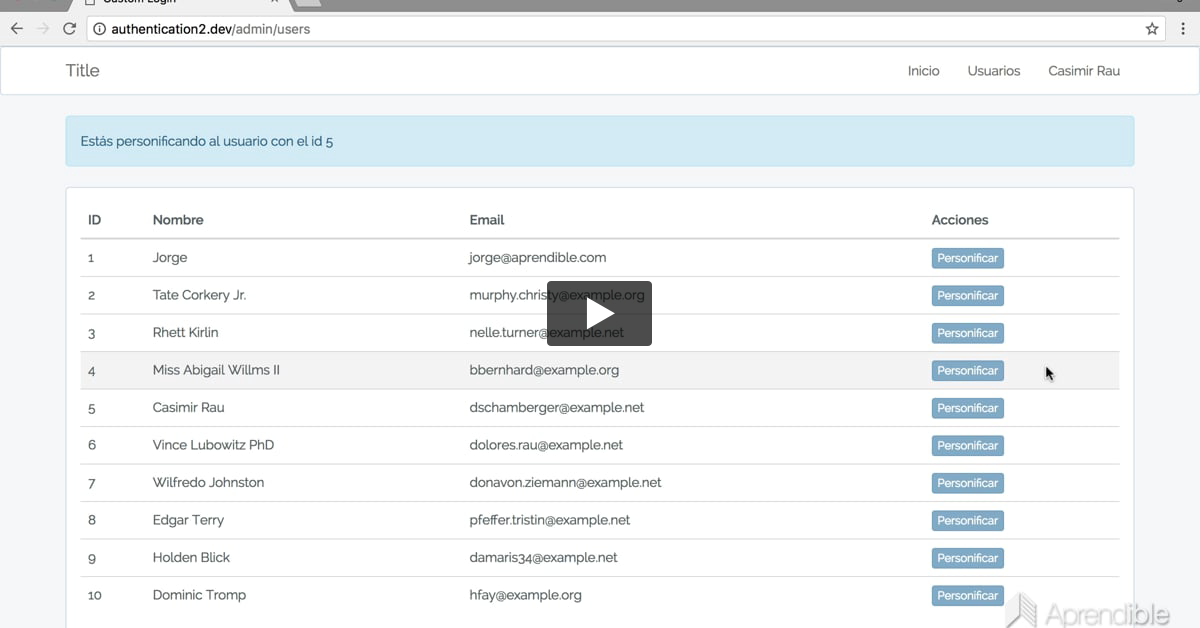
Task: Click Personificar for Holden Blick
Action: (967, 558)
